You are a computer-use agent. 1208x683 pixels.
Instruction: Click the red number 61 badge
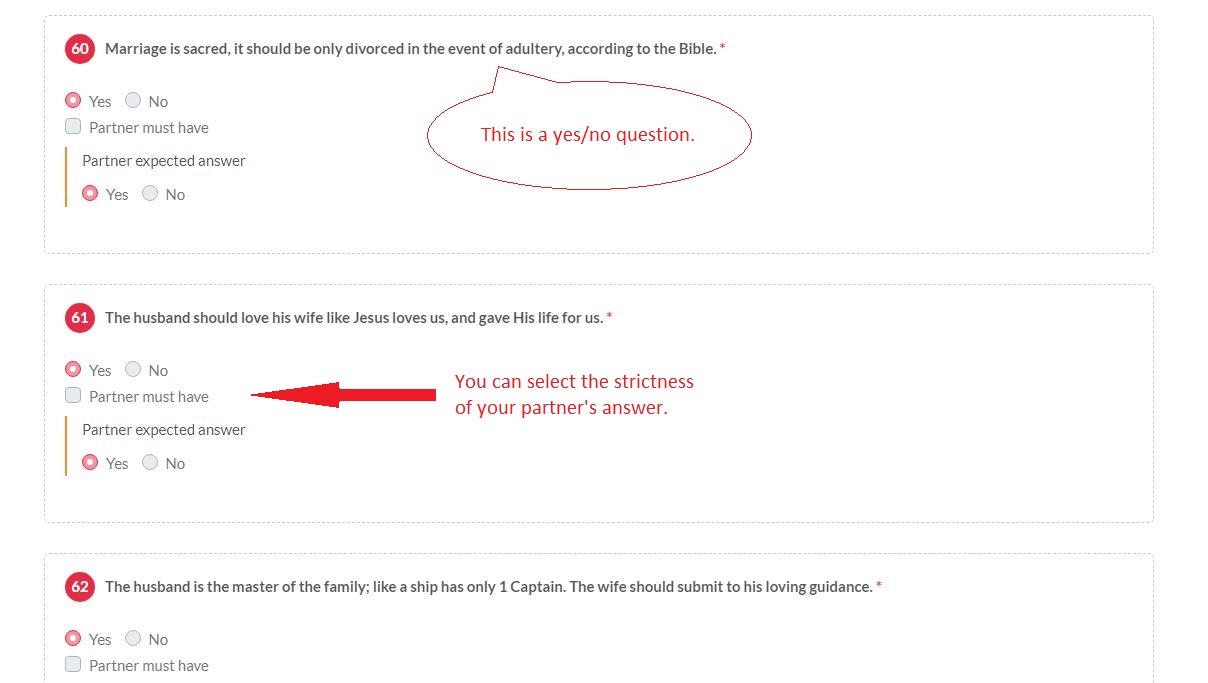[x=80, y=318]
